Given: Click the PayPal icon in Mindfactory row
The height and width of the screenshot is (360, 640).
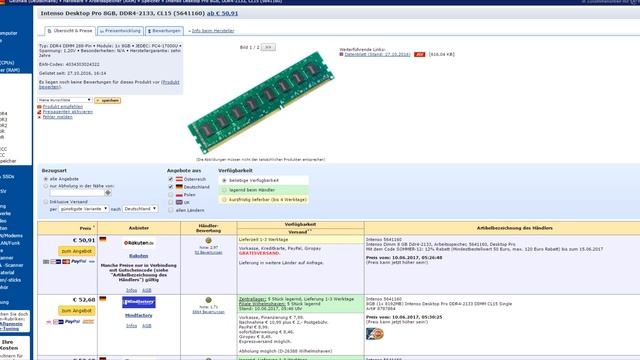Looking at the screenshot, I should point(73,322).
